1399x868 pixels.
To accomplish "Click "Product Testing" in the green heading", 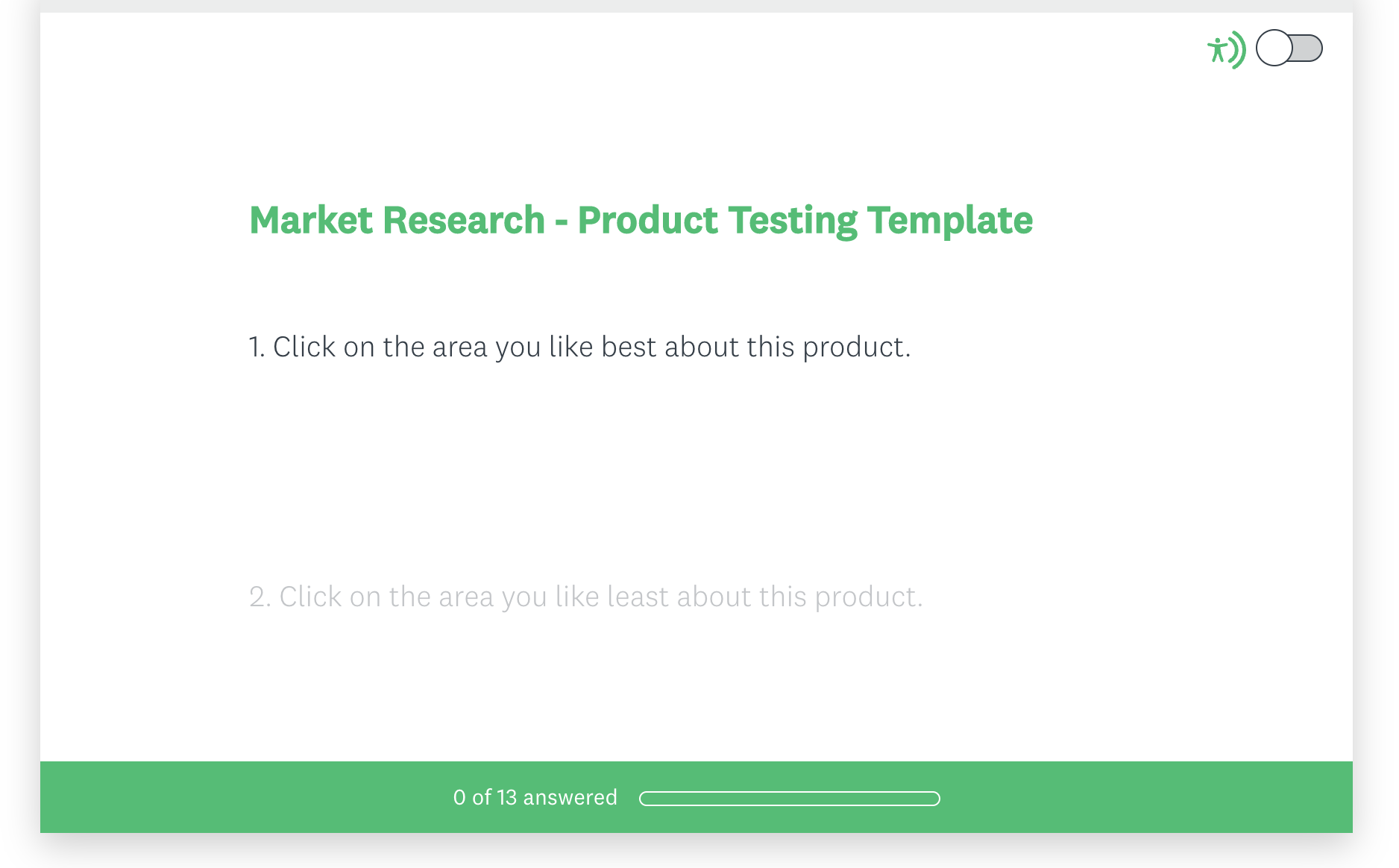I will pos(718,221).
